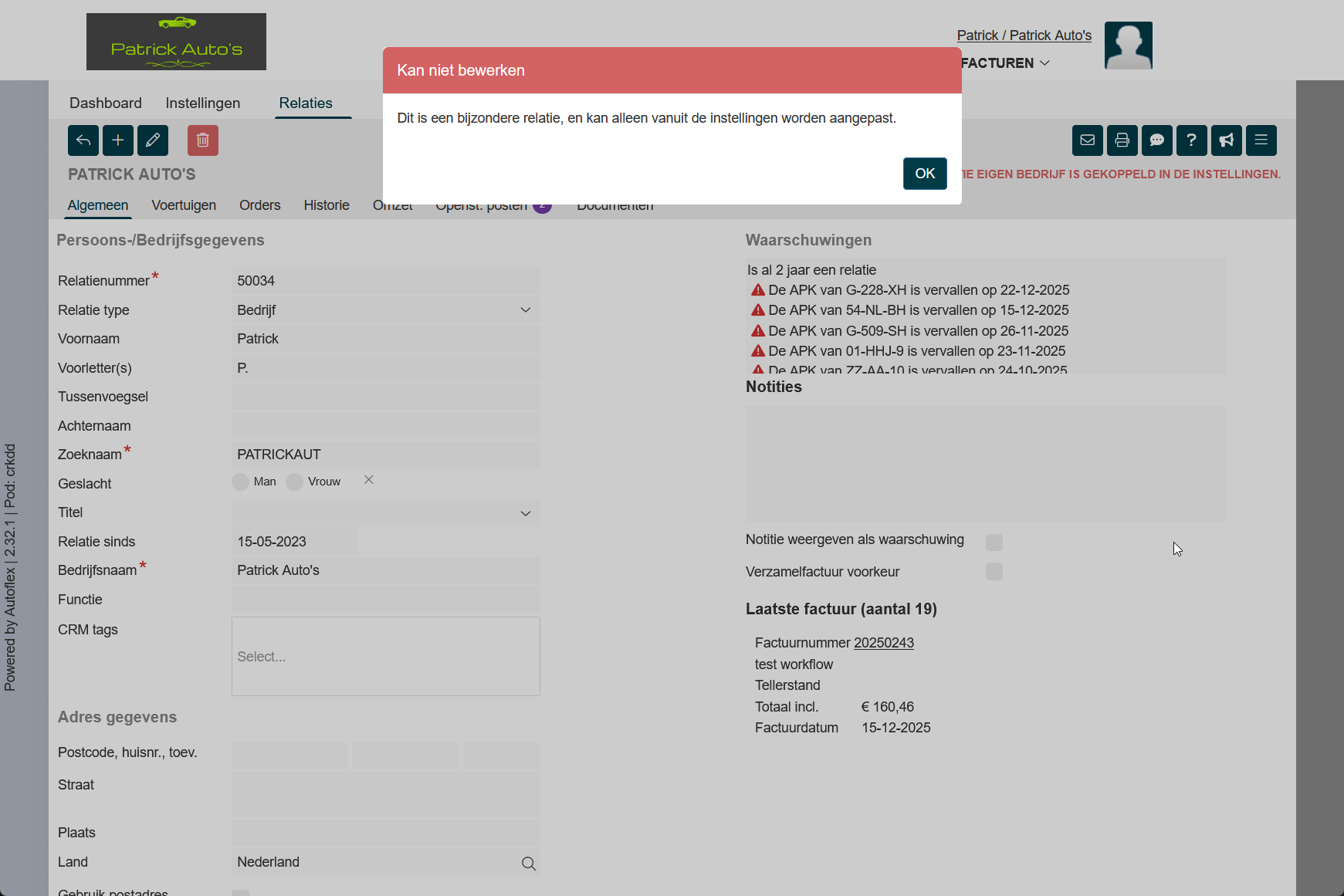This screenshot has width=1344, height=896.
Task: Select the Man gender radio button
Action: pos(241,482)
